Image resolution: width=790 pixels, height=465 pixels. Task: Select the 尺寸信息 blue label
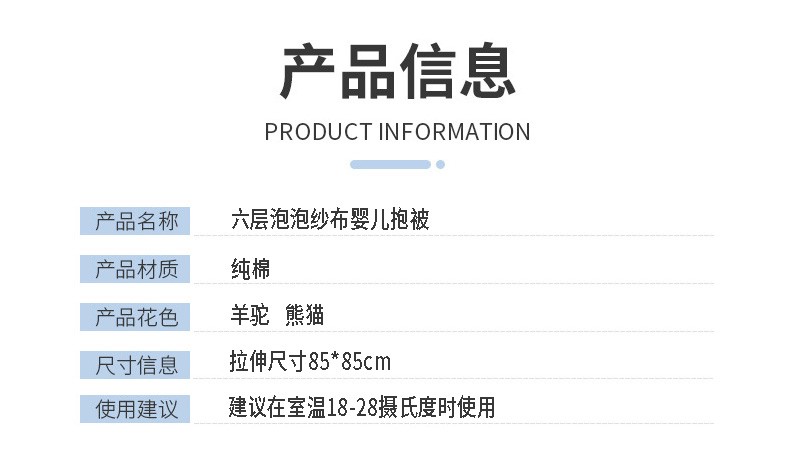(135, 365)
